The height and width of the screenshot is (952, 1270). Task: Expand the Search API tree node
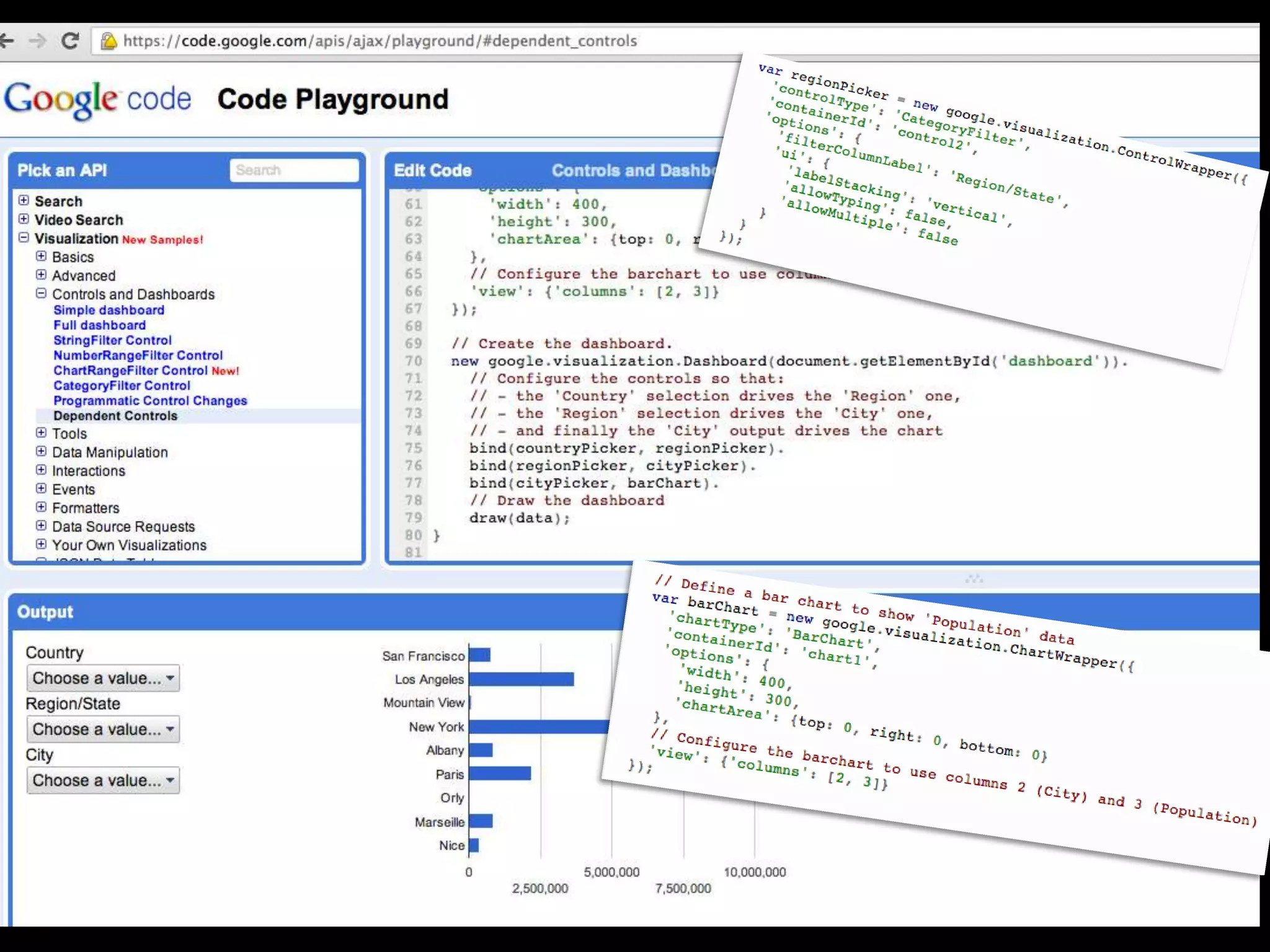tap(24, 200)
